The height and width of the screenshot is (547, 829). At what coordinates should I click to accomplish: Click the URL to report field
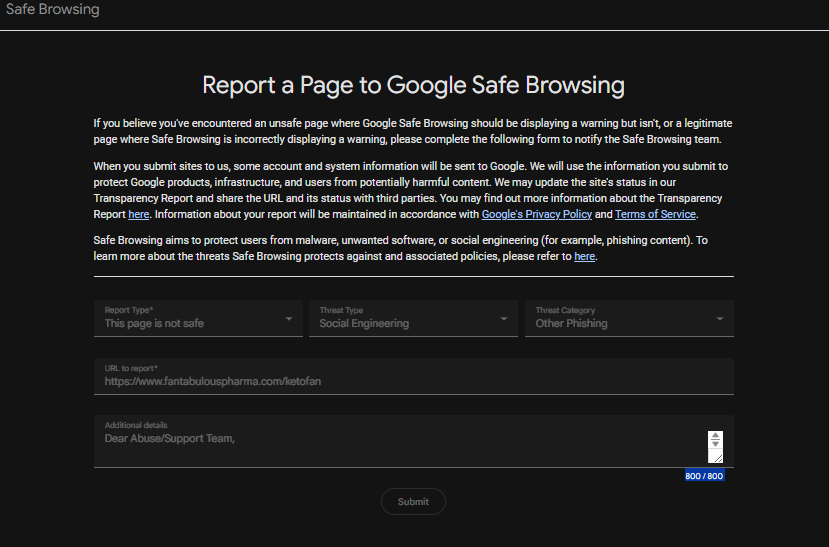pos(413,376)
